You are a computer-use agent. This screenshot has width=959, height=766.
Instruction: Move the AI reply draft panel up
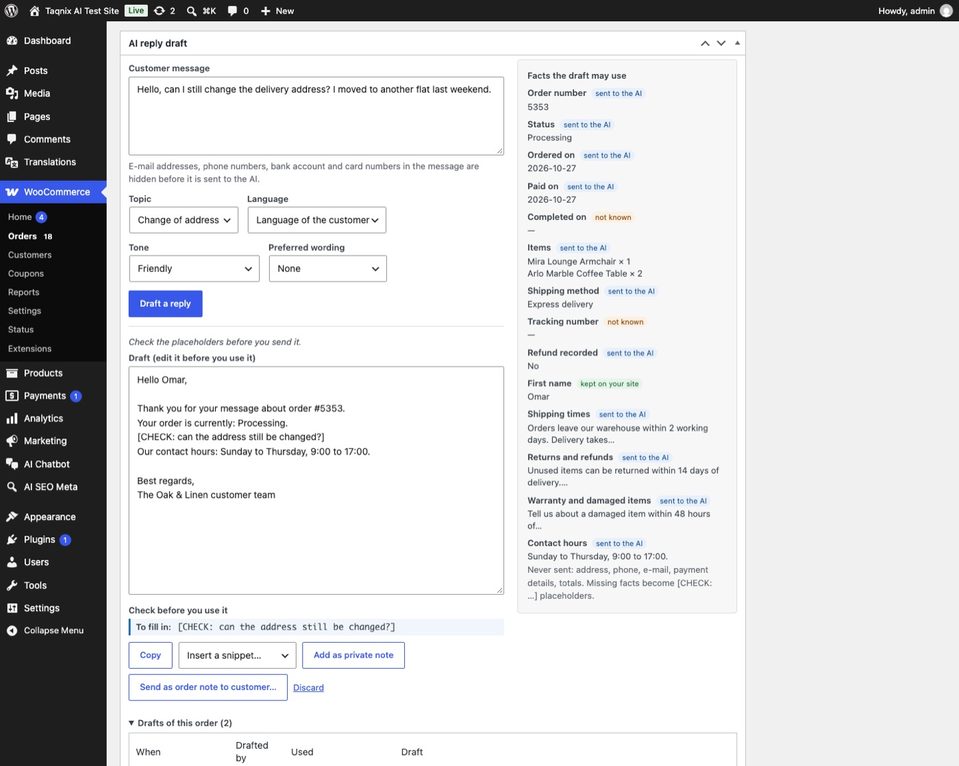705,43
